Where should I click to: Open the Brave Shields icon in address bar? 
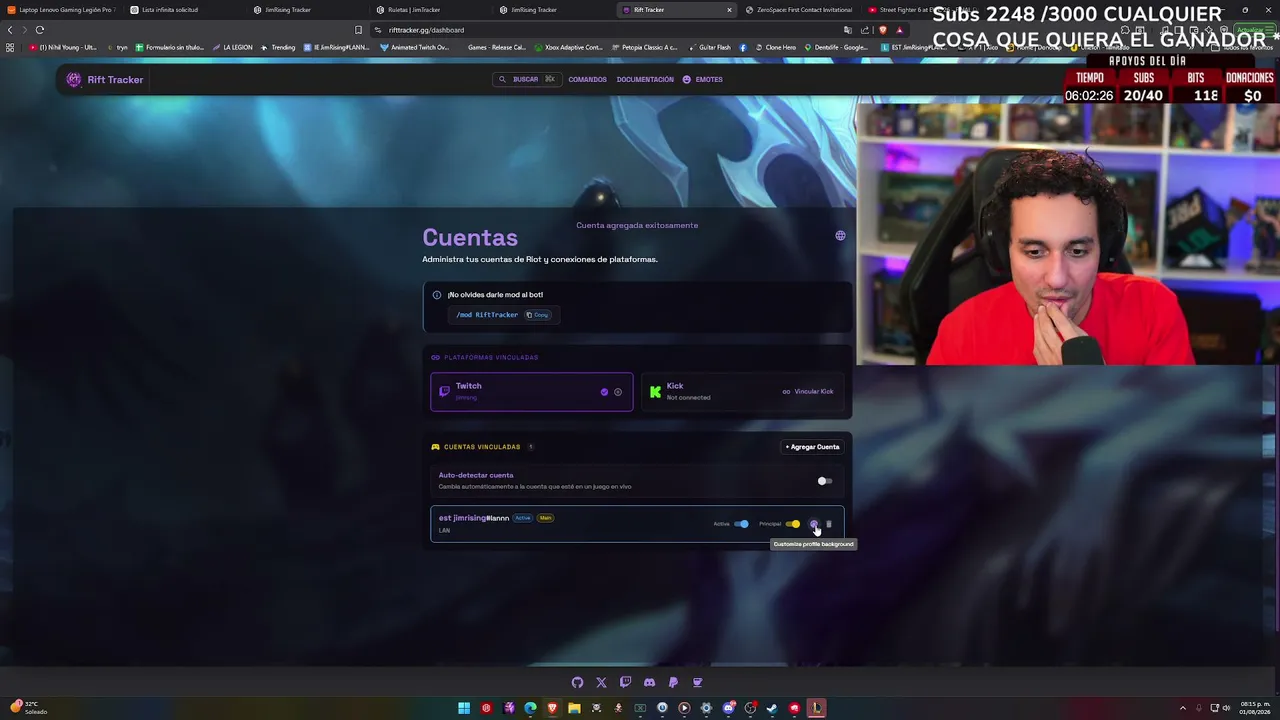883,30
